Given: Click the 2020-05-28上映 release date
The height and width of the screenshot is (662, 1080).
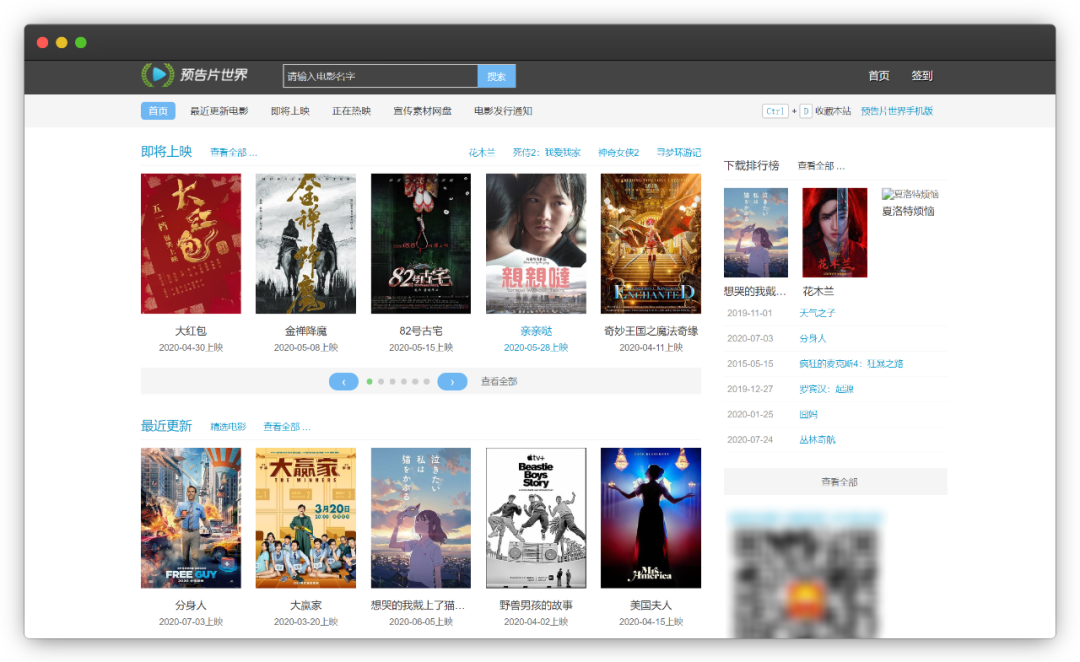Looking at the screenshot, I should point(536,348).
